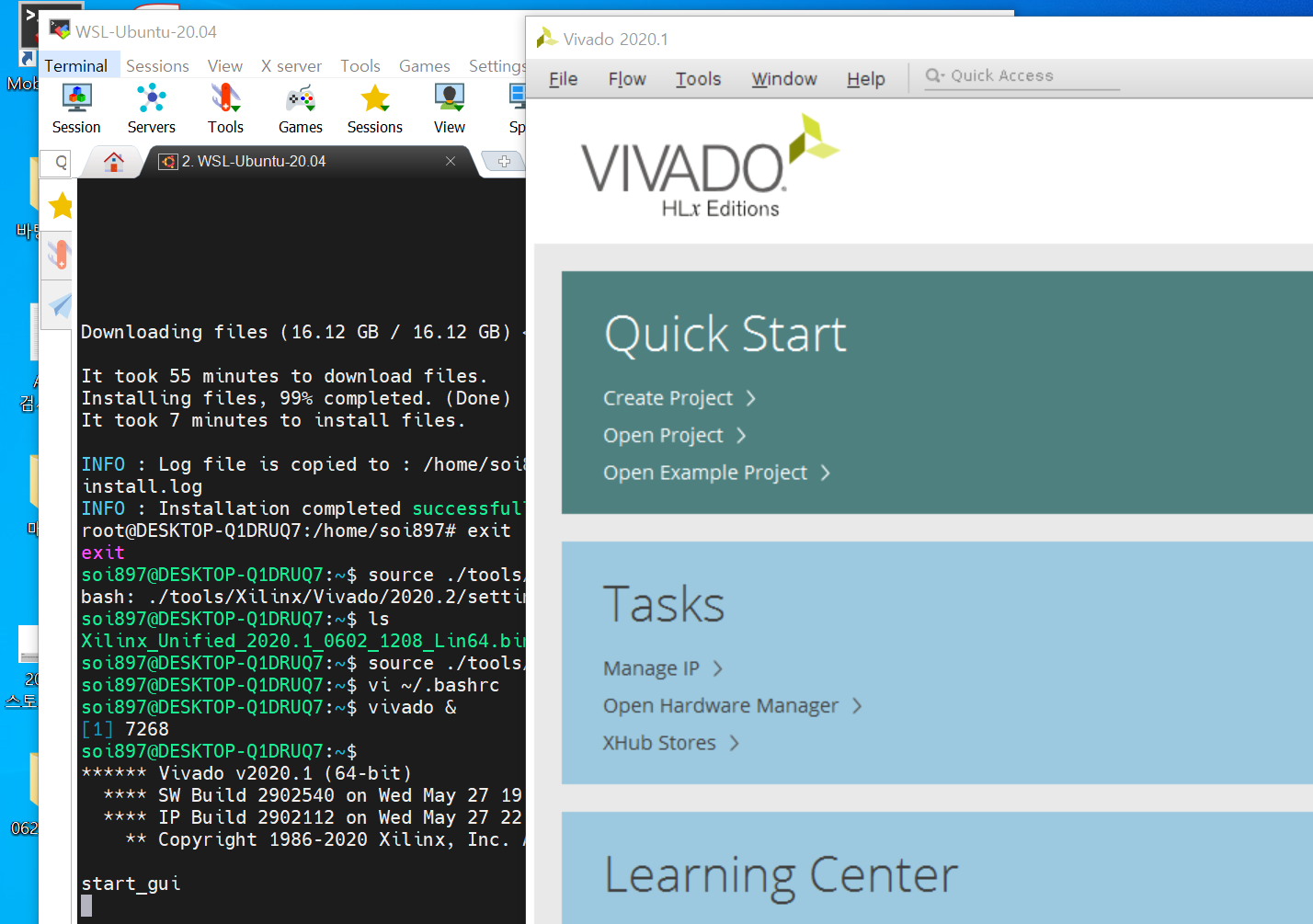This screenshot has height=924, width=1313.
Task: Open the Tools menu in Vivado menu bar
Action: pyautogui.click(x=698, y=79)
